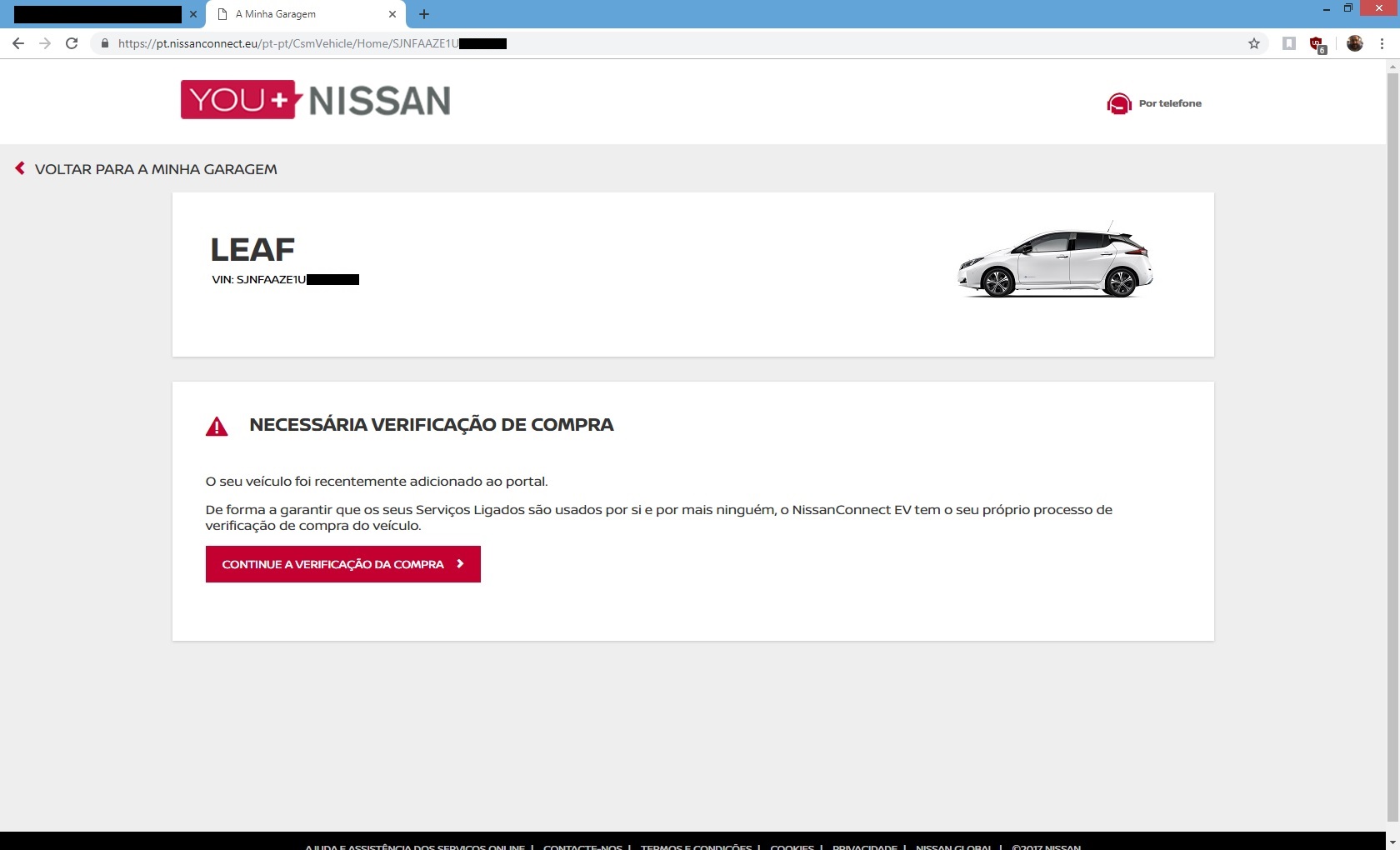The width and height of the screenshot is (1400, 850).
Task: Restore down the Chrome window
Action: 1347,8
